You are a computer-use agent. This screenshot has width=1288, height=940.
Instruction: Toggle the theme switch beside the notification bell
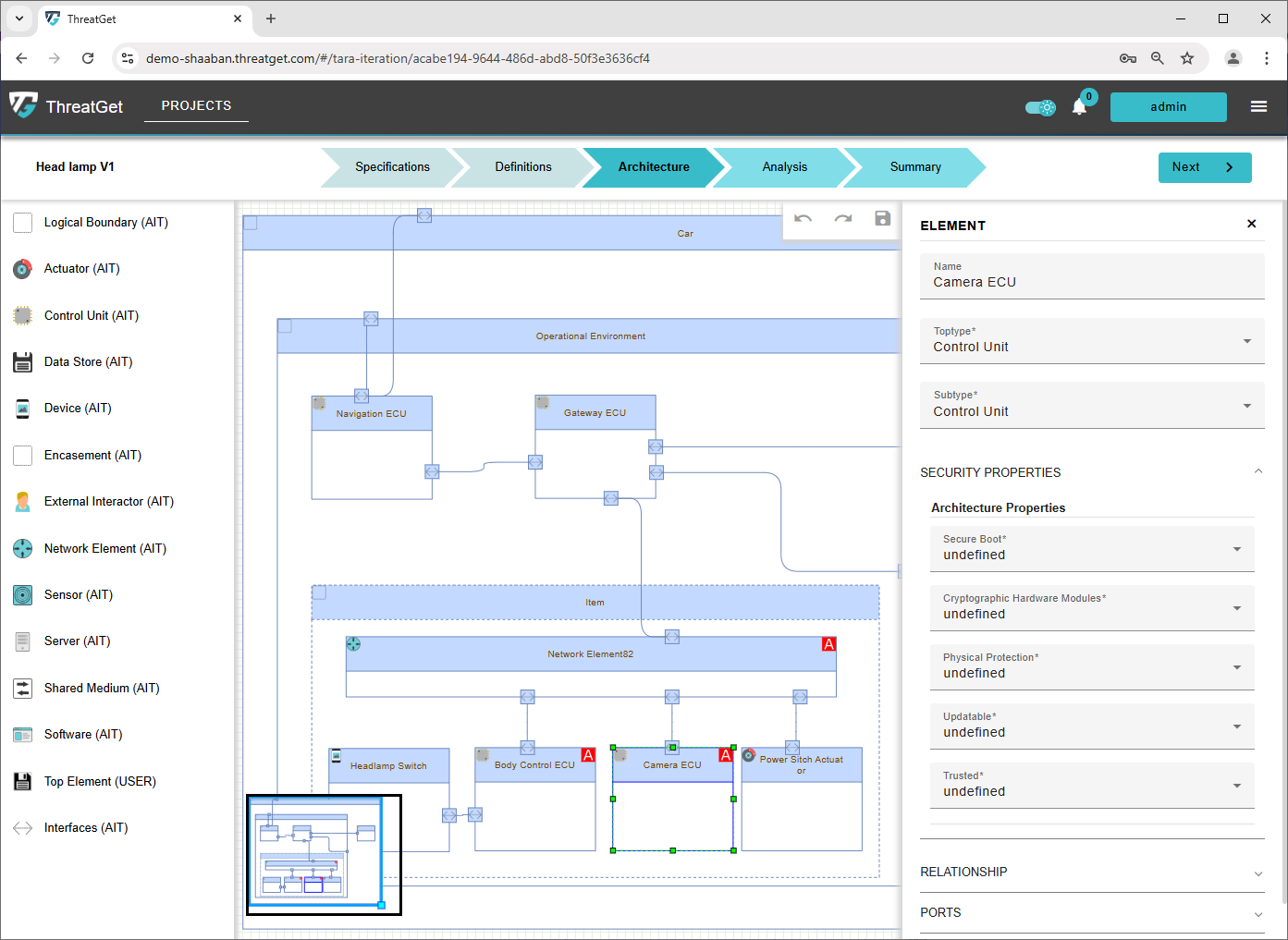pyautogui.click(x=1040, y=106)
